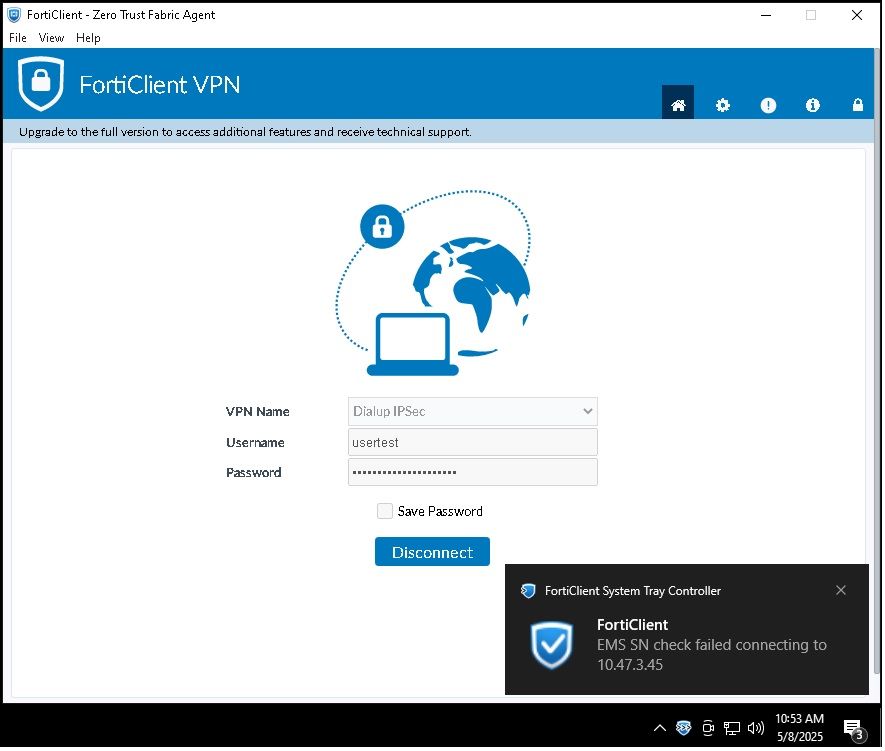This screenshot has height=751, width=885.
Task: Click the padlock icon in header
Action: click(x=860, y=105)
